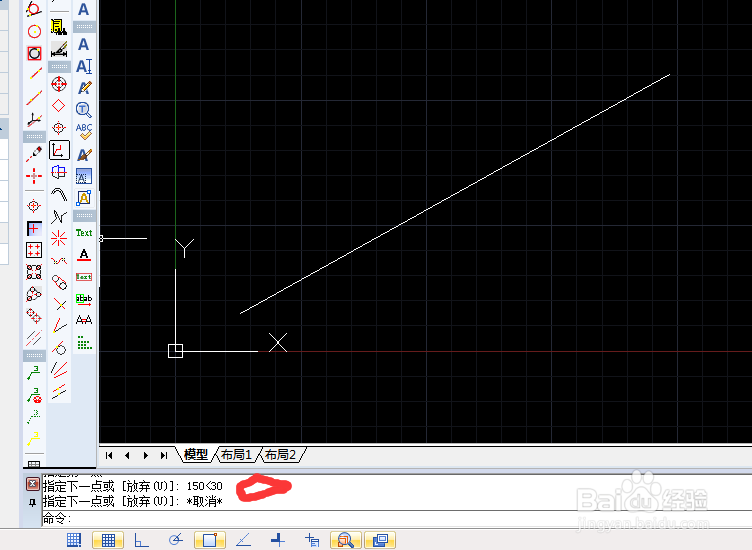This screenshot has height=550, width=752.
Task: Select the circle with center point tool
Action: coord(34,32)
